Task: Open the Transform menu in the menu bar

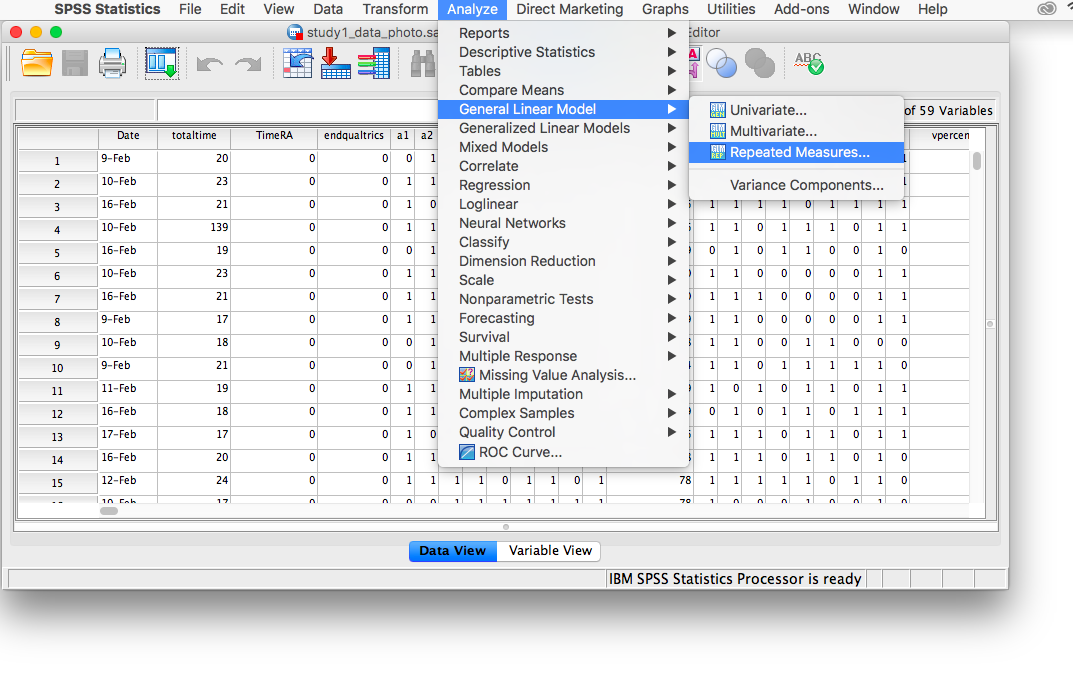Action: 396,9
